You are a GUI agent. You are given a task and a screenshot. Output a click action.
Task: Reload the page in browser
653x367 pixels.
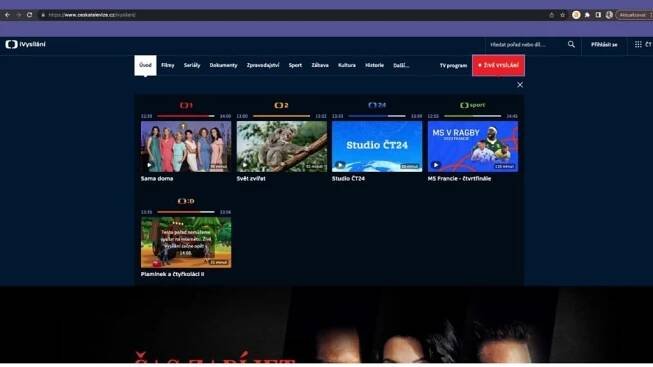click(30, 15)
